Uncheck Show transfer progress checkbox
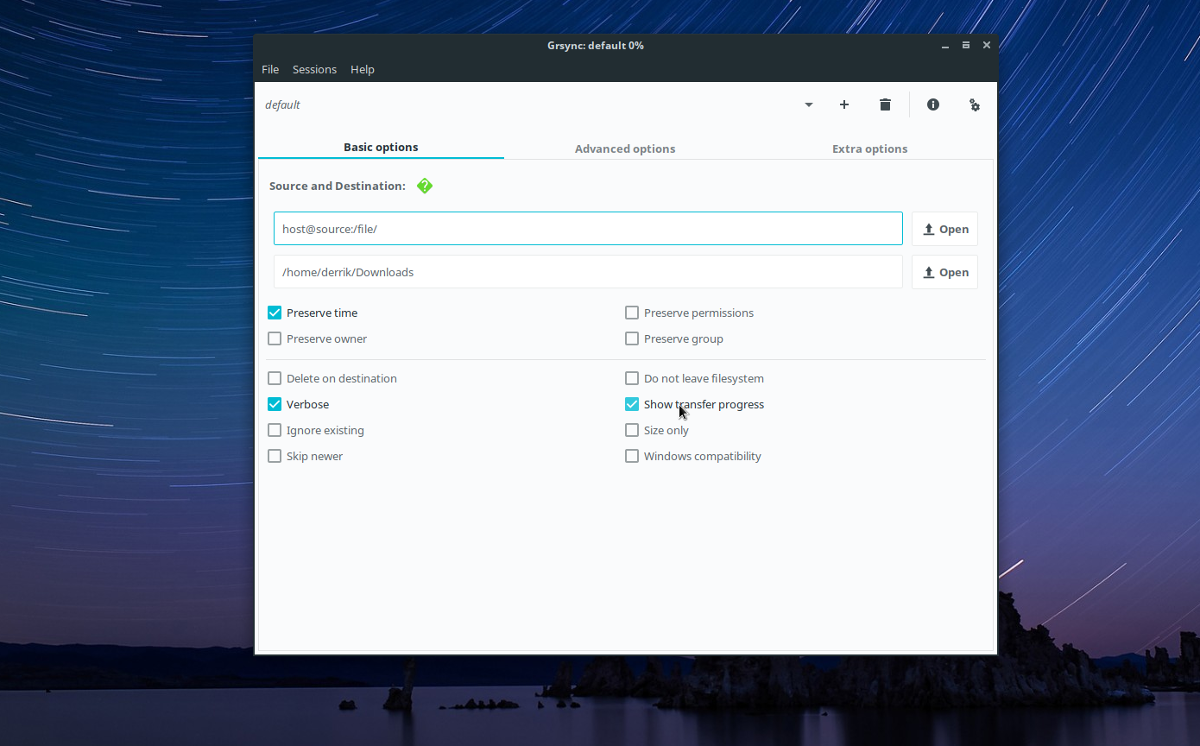 pos(632,405)
